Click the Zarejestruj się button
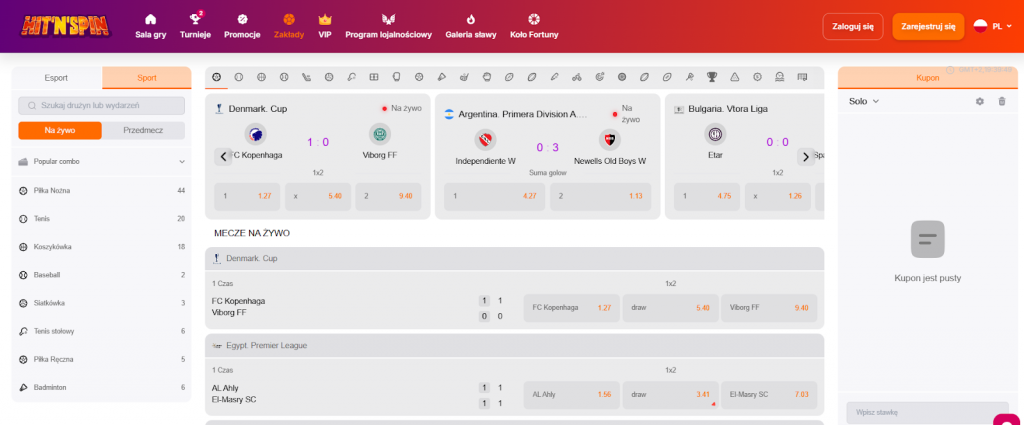Screen dimensions: 1024x425 (928, 27)
